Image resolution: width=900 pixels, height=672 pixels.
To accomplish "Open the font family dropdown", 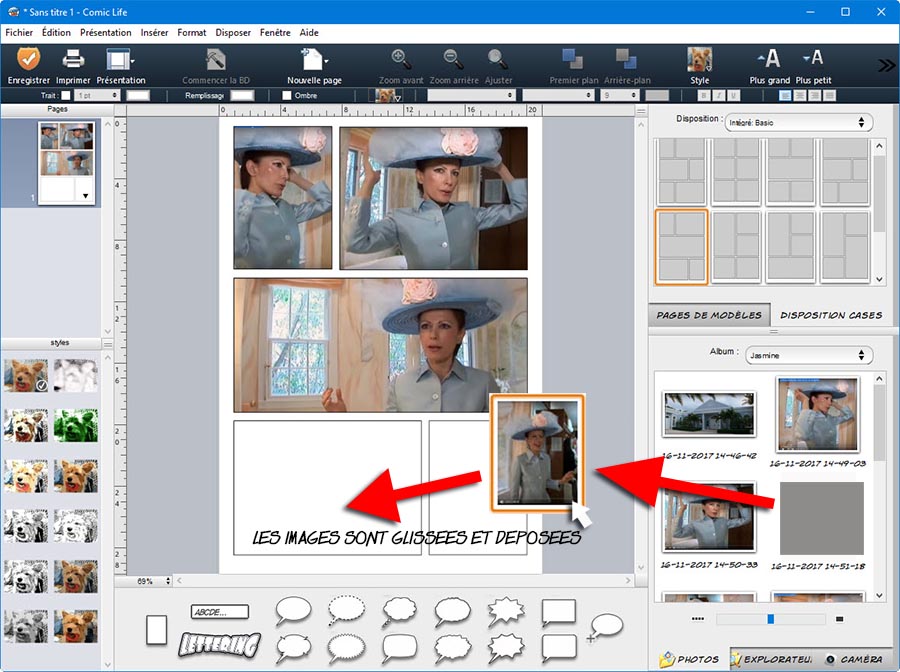I will click(471, 95).
